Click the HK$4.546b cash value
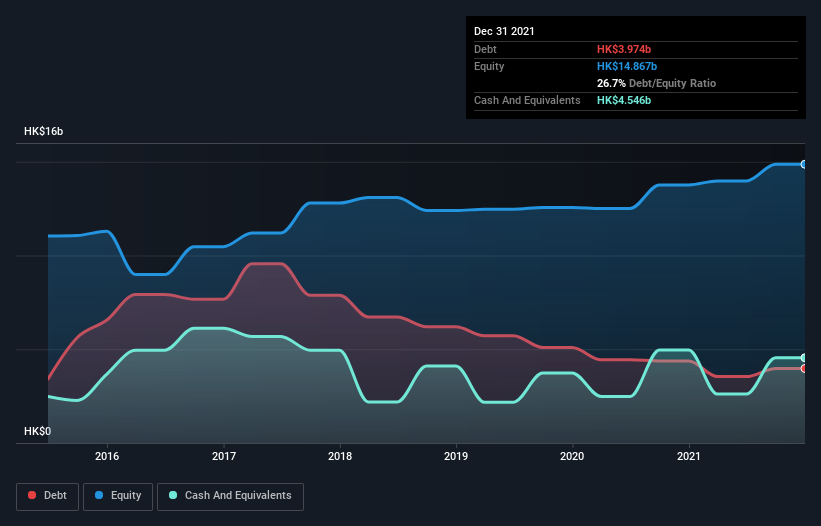The height and width of the screenshot is (526, 821). (x=624, y=100)
